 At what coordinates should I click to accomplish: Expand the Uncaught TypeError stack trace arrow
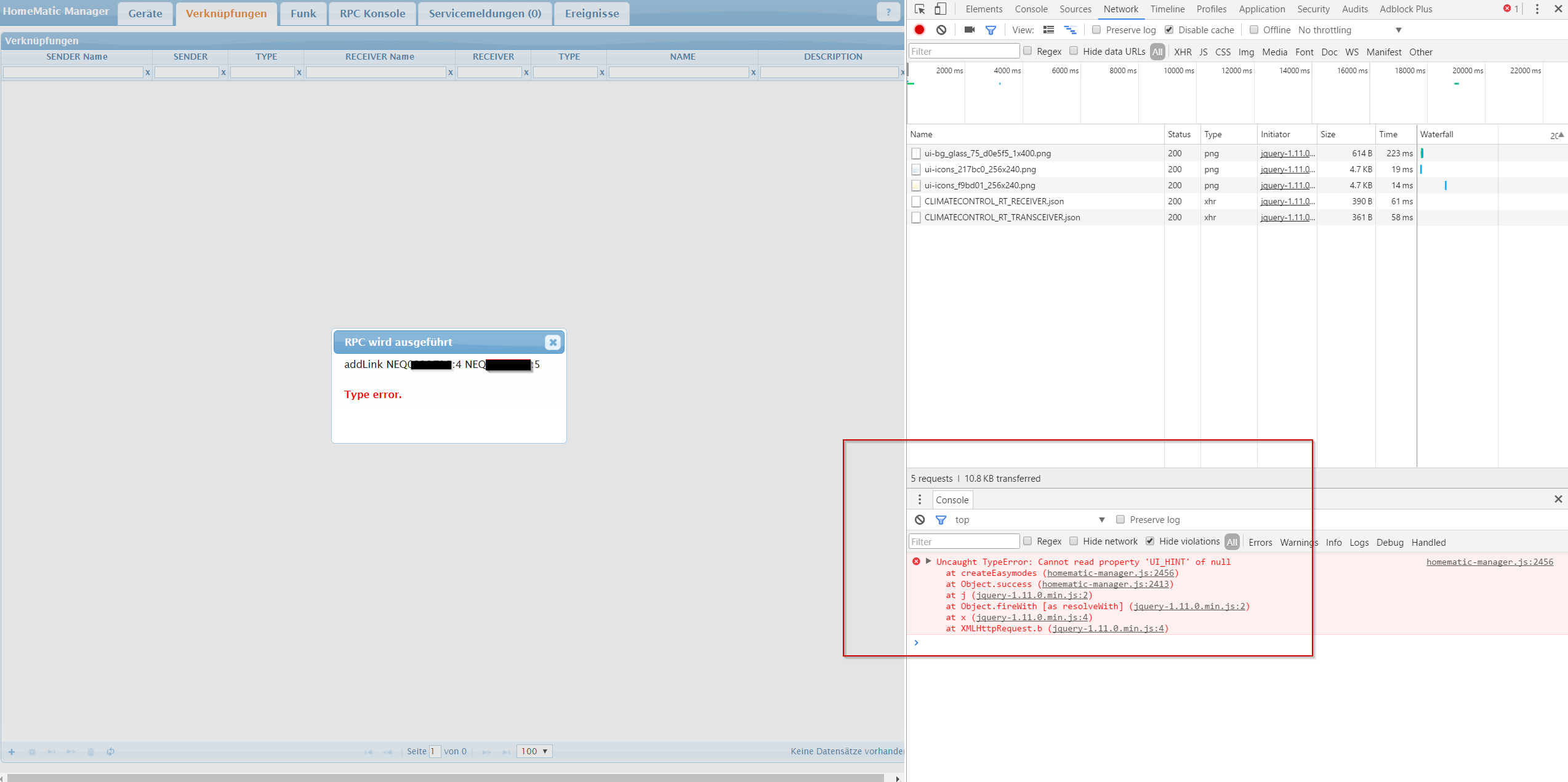[x=928, y=561]
